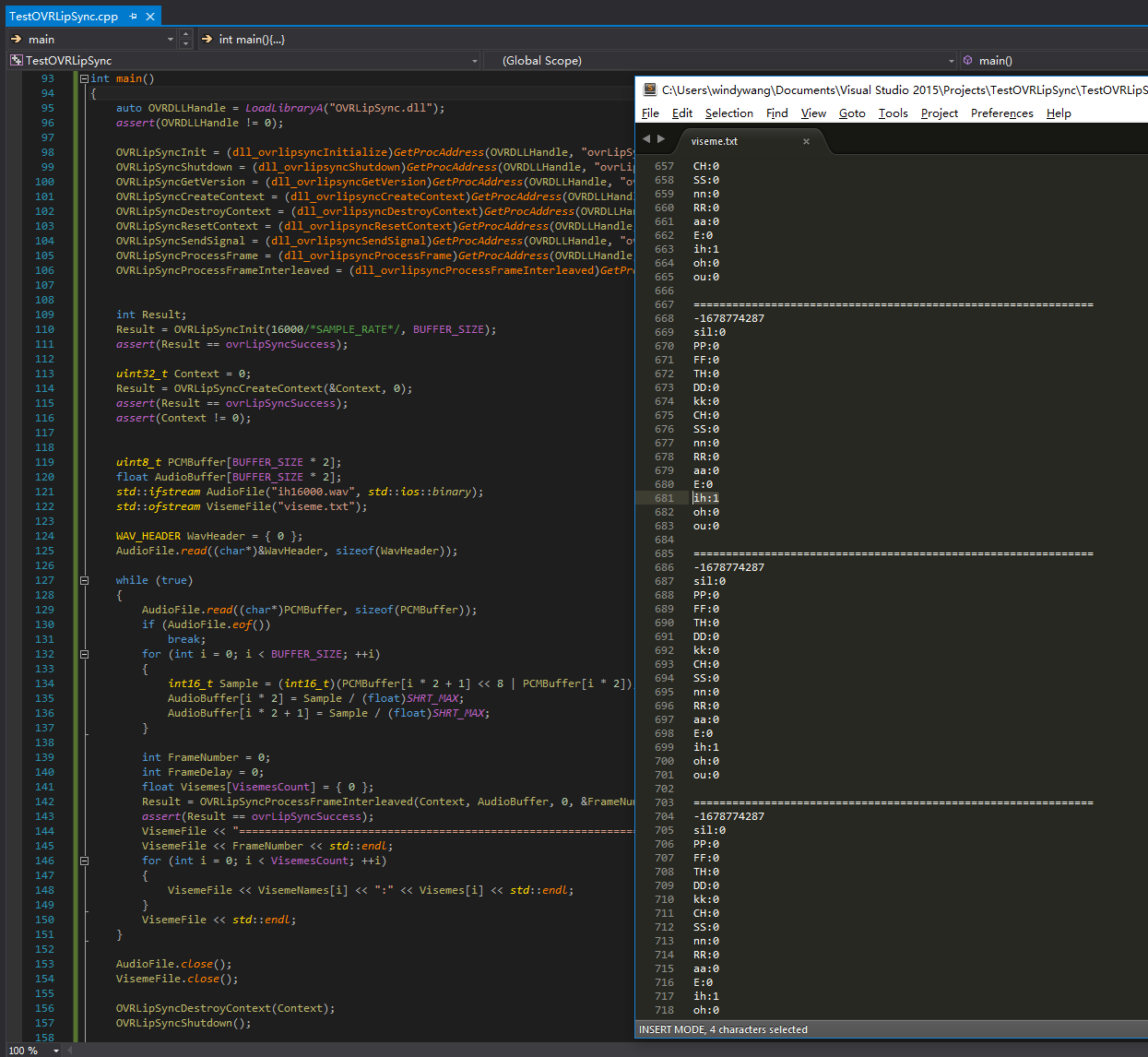
Task: Open the Preferences menu in Sublime Text
Action: [x=1001, y=113]
